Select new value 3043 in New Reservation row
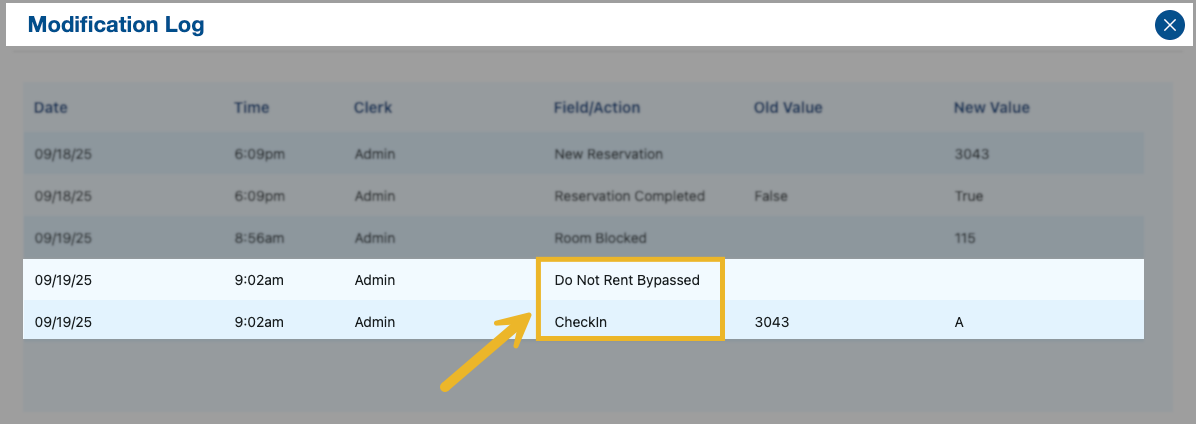1196x424 pixels. [972, 155]
